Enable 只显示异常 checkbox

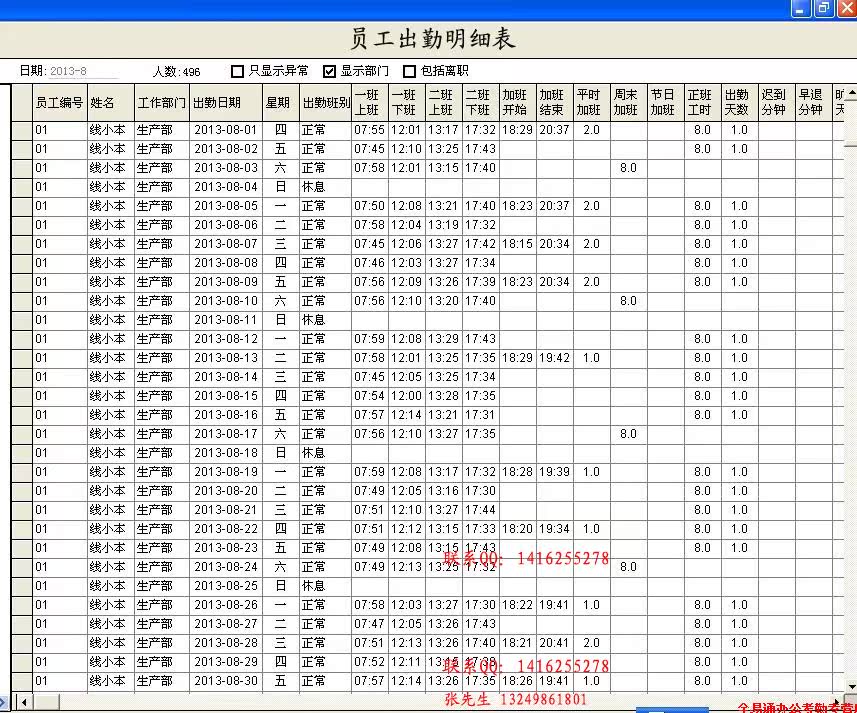click(x=237, y=71)
